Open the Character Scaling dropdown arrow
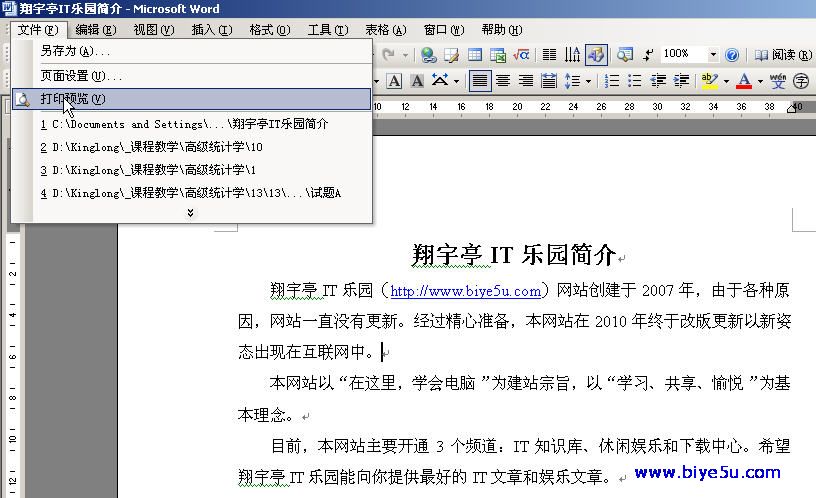The width and height of the screenshot is (816, 498). pyautogui.click(x=456, y=81)
